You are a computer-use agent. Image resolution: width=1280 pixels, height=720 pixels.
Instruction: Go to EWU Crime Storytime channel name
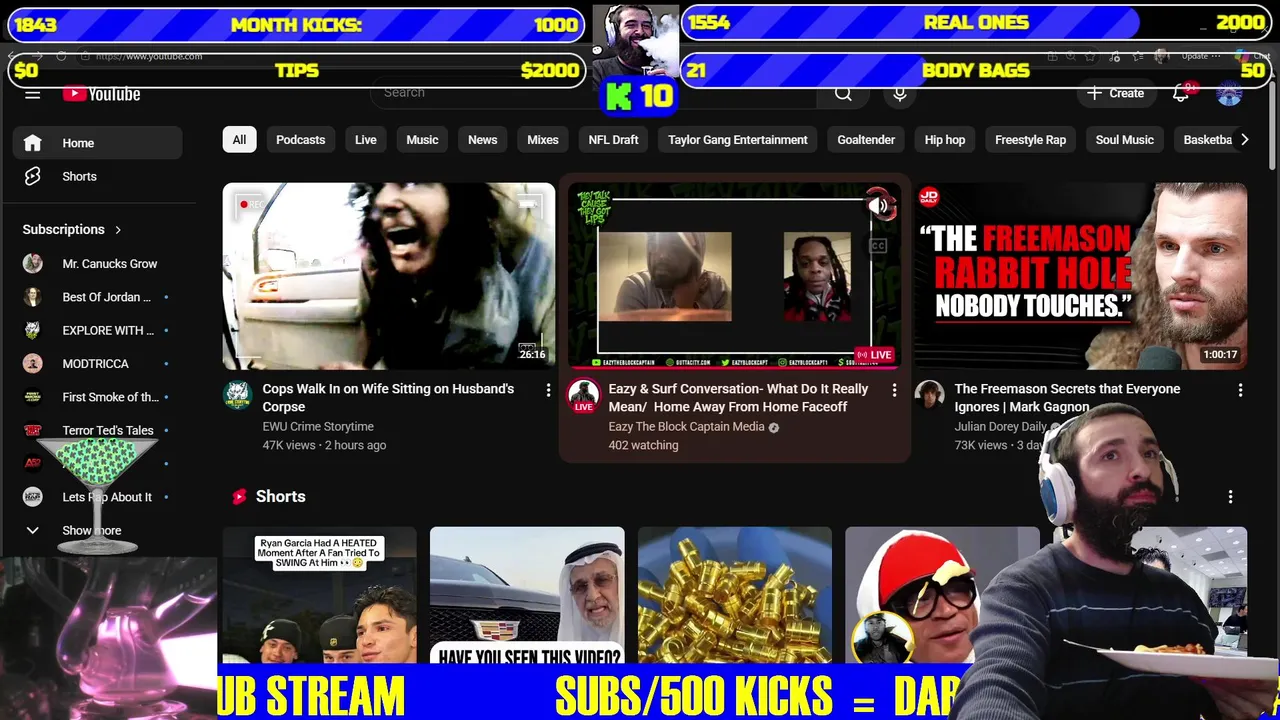point(318,427)
